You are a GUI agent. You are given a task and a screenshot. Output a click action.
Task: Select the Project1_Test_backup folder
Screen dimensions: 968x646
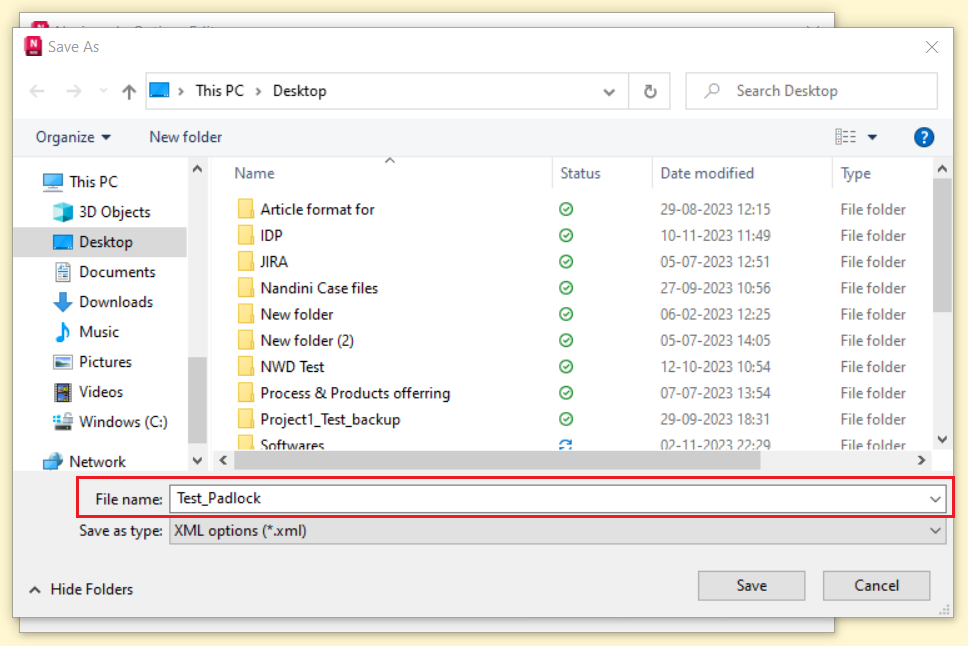330,419
